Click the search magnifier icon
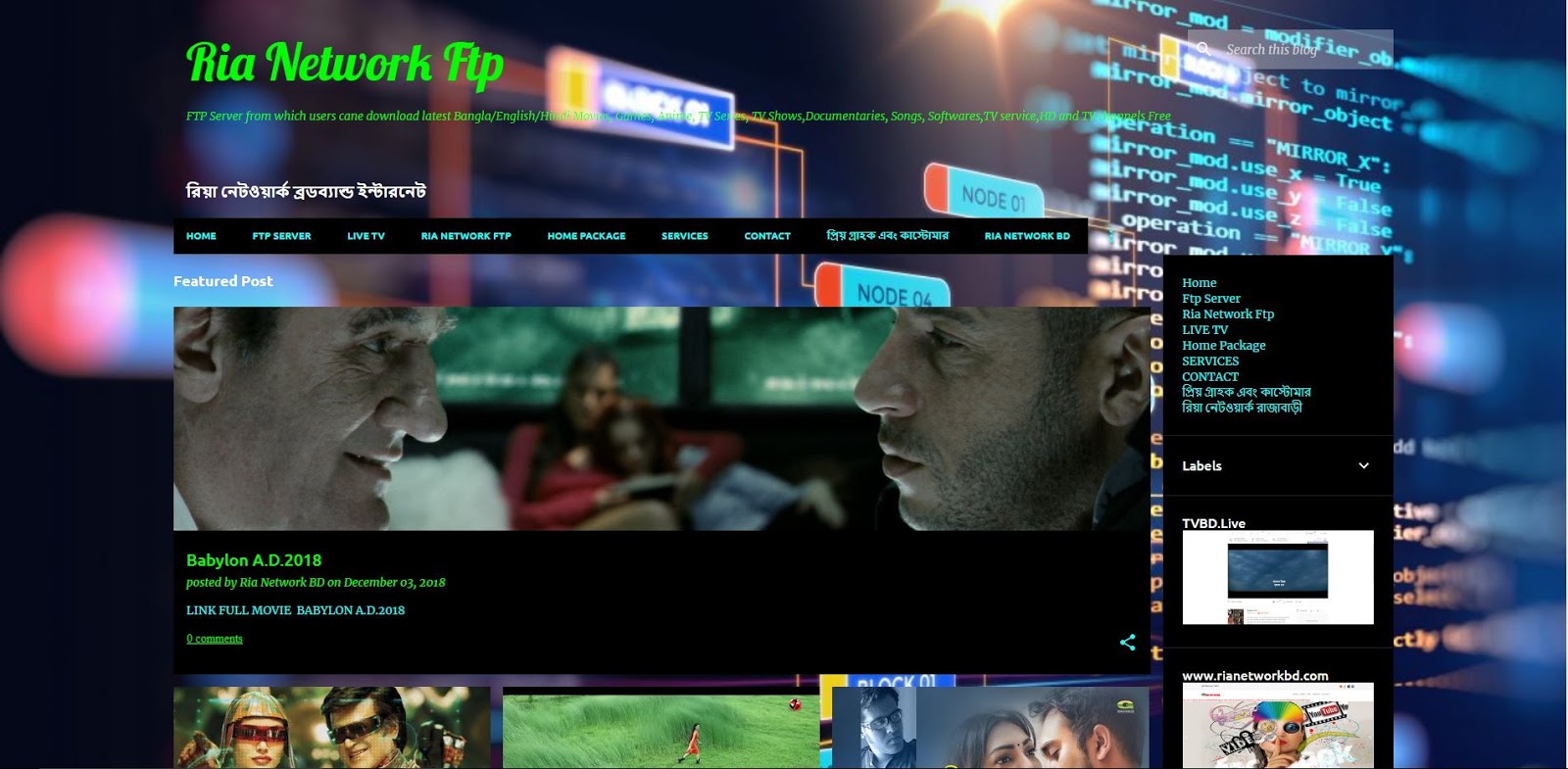Screen dimensions: 1568x769 click(x=1204, y=49)
